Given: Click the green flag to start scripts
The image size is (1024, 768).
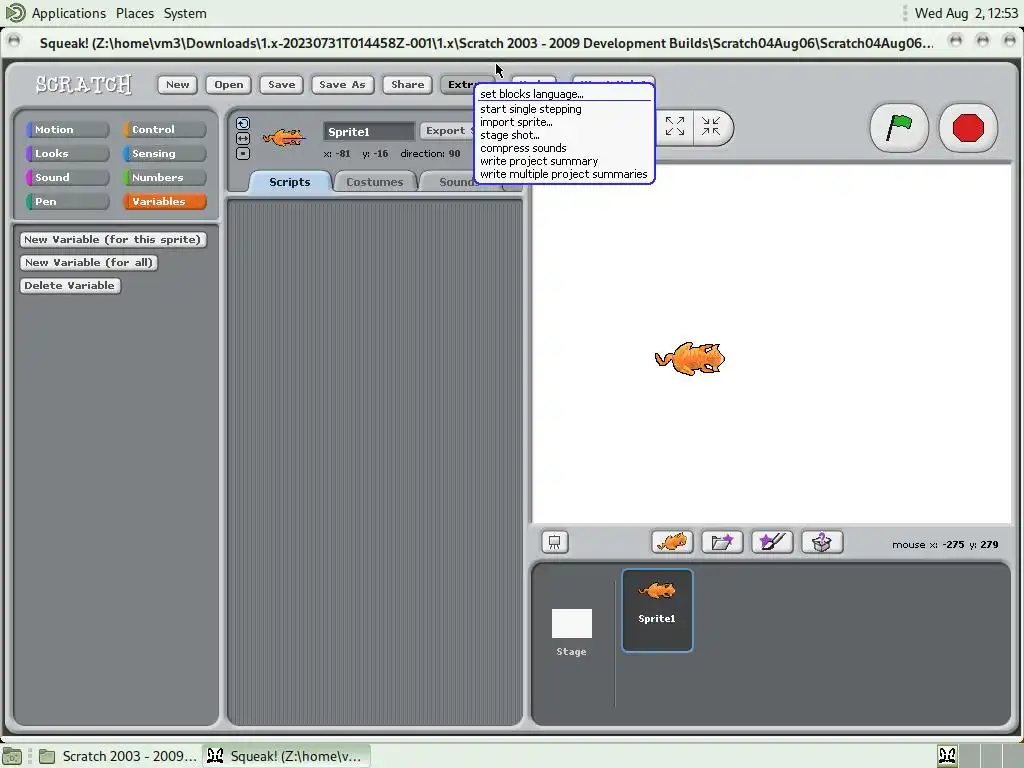Looking at the screenshot, I should tap(899, 127).
